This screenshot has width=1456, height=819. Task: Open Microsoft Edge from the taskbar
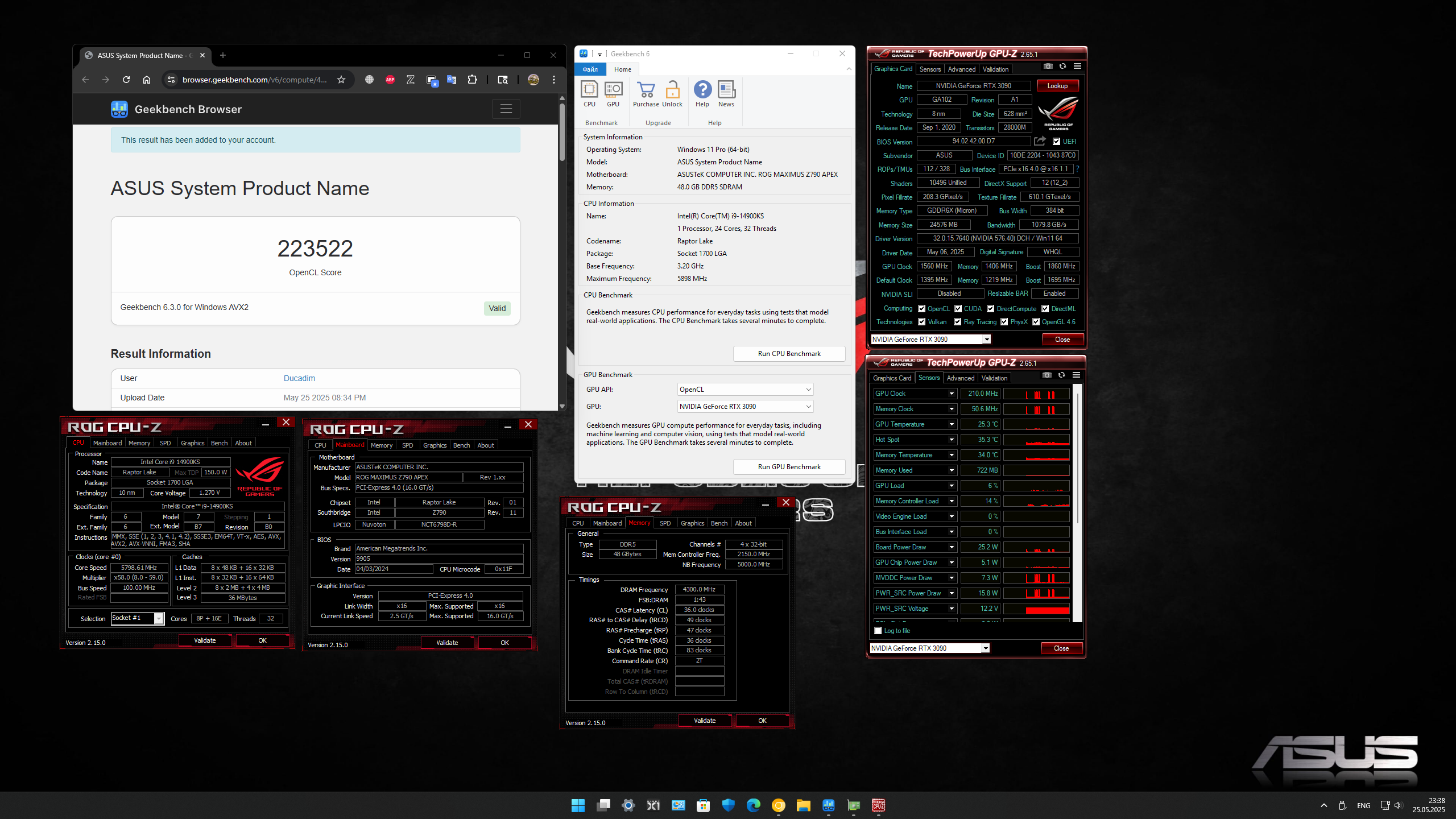click(753, 805)
